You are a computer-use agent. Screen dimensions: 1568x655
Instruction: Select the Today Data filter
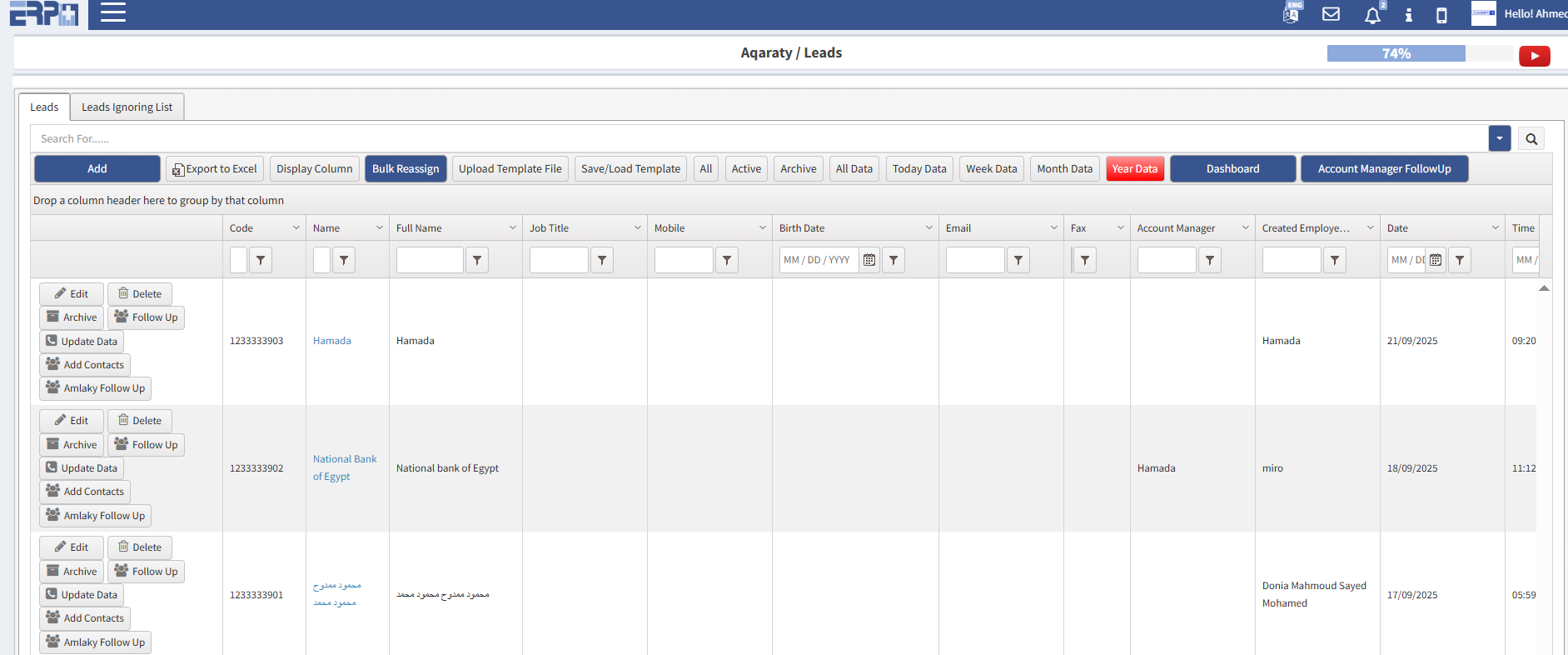coord(918,169)
